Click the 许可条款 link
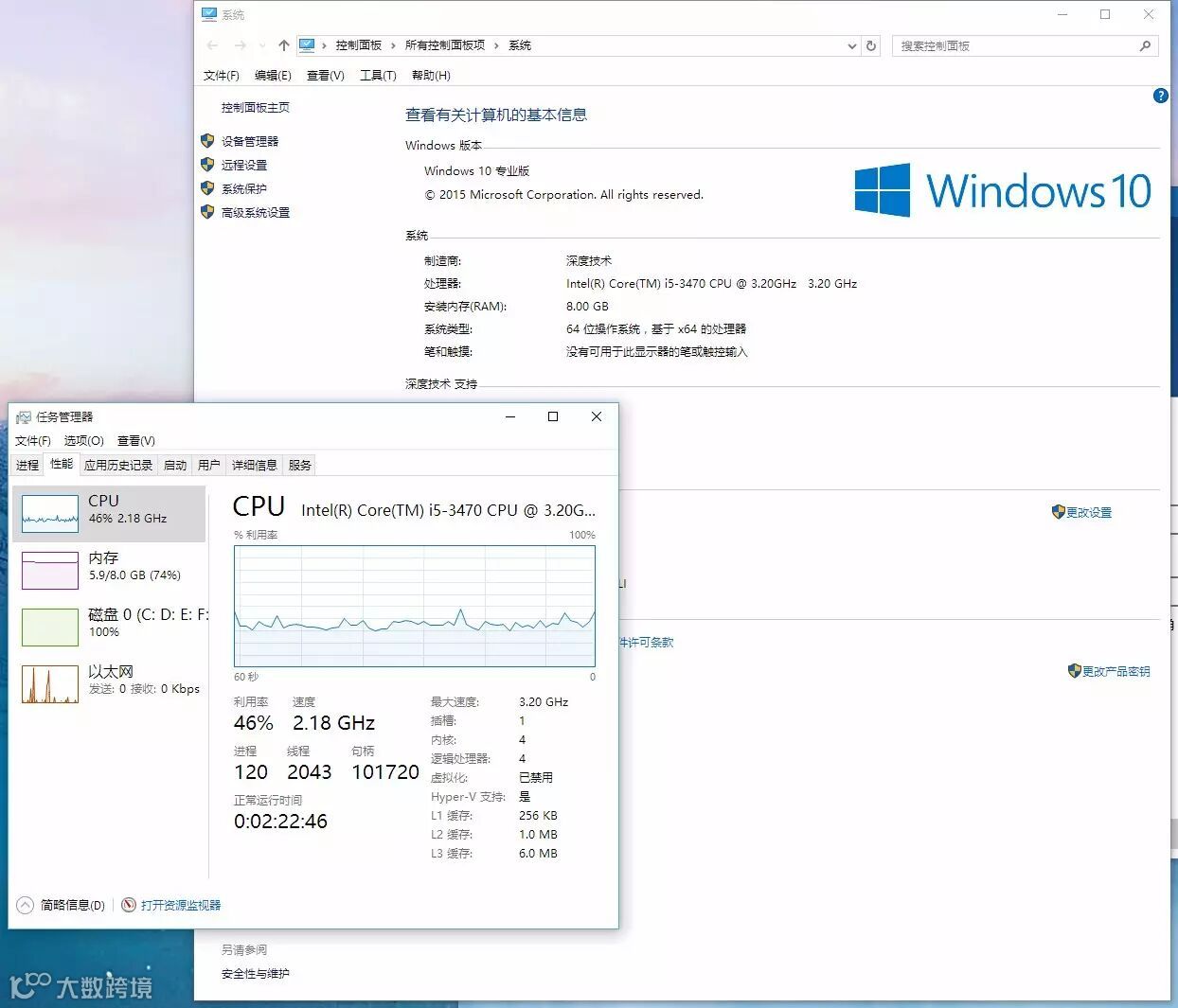1178x1008 pixels. pos(647,642)
